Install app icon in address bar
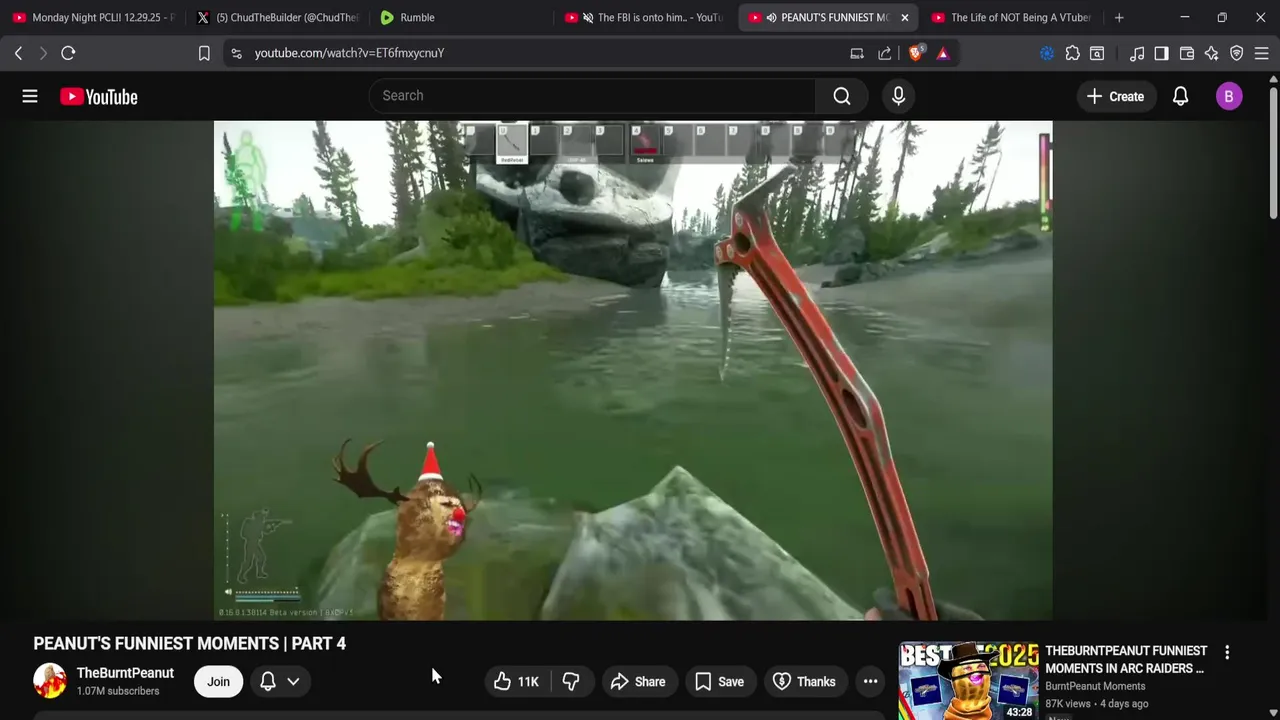This screenshot has width=1280, height=720. (x=857, y=53)
